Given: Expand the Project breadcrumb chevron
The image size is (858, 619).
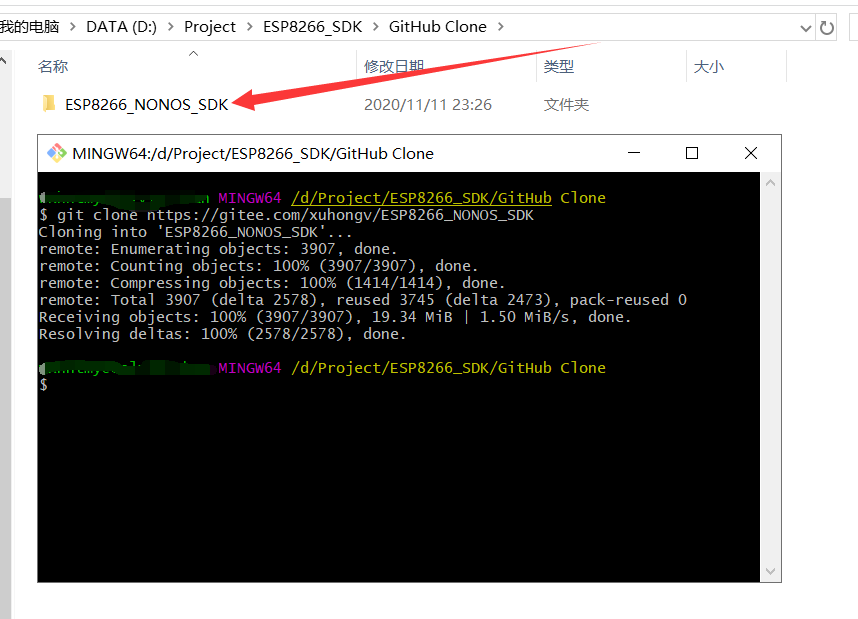Looking at the screenshot, I should [x=251, y=26].
